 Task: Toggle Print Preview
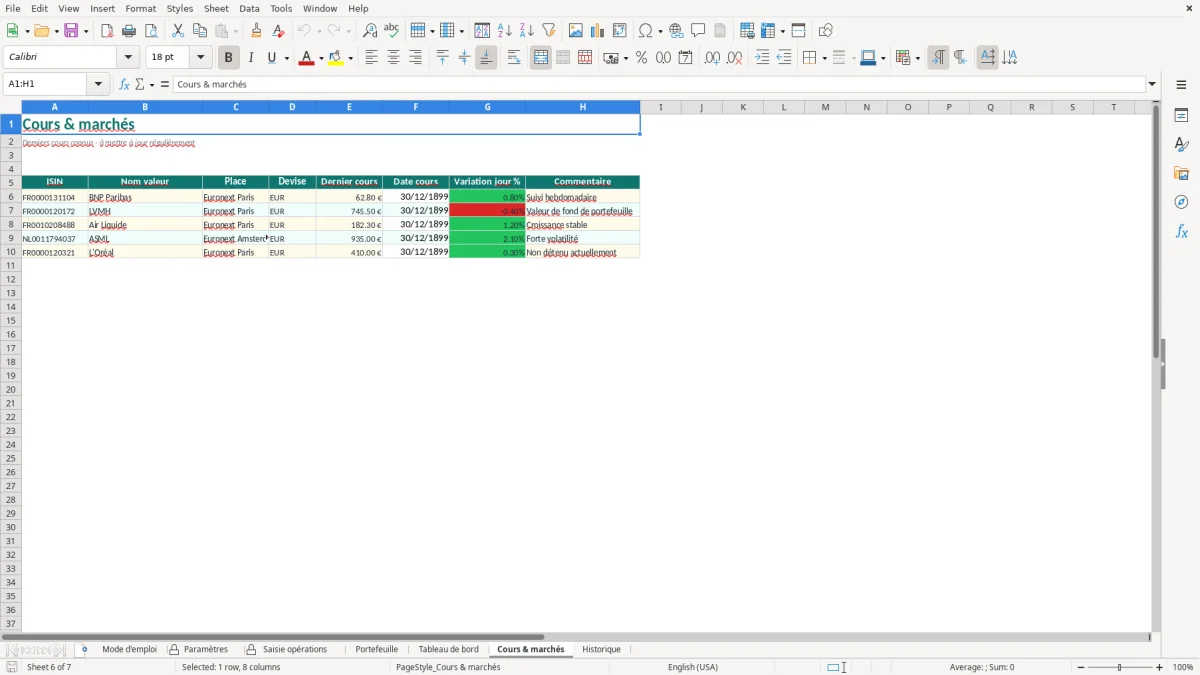coord(151,31)
